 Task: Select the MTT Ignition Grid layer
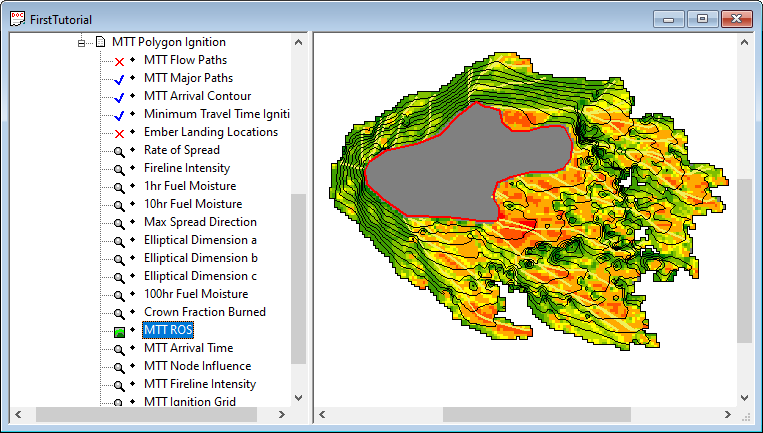pyautogui.click(x=190, y=401)
